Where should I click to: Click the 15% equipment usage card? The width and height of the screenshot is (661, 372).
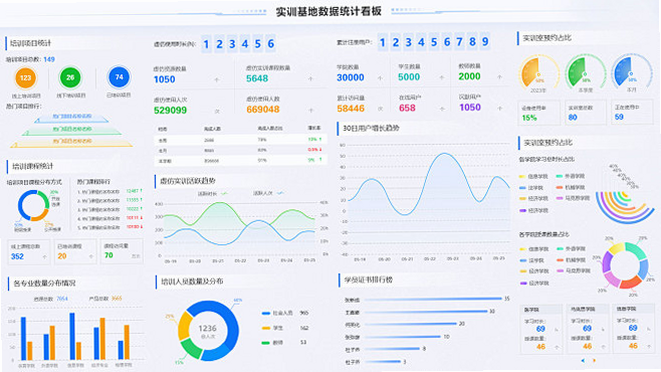(539, 113)
